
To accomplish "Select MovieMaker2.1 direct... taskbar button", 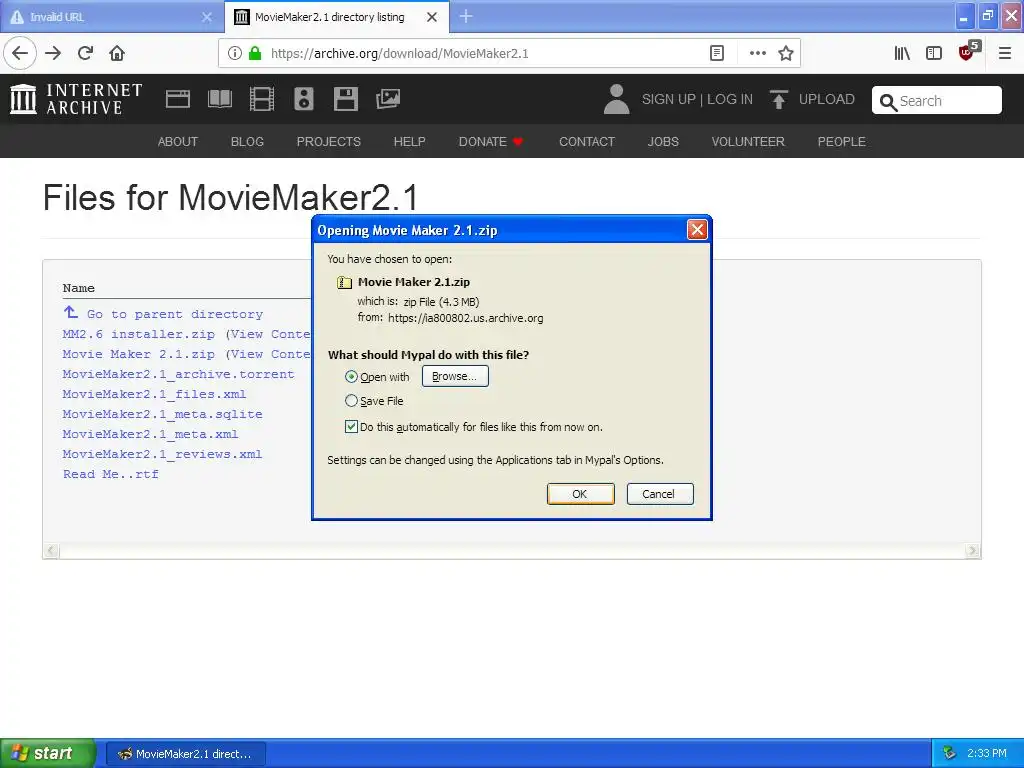I will tap(185, 754).
